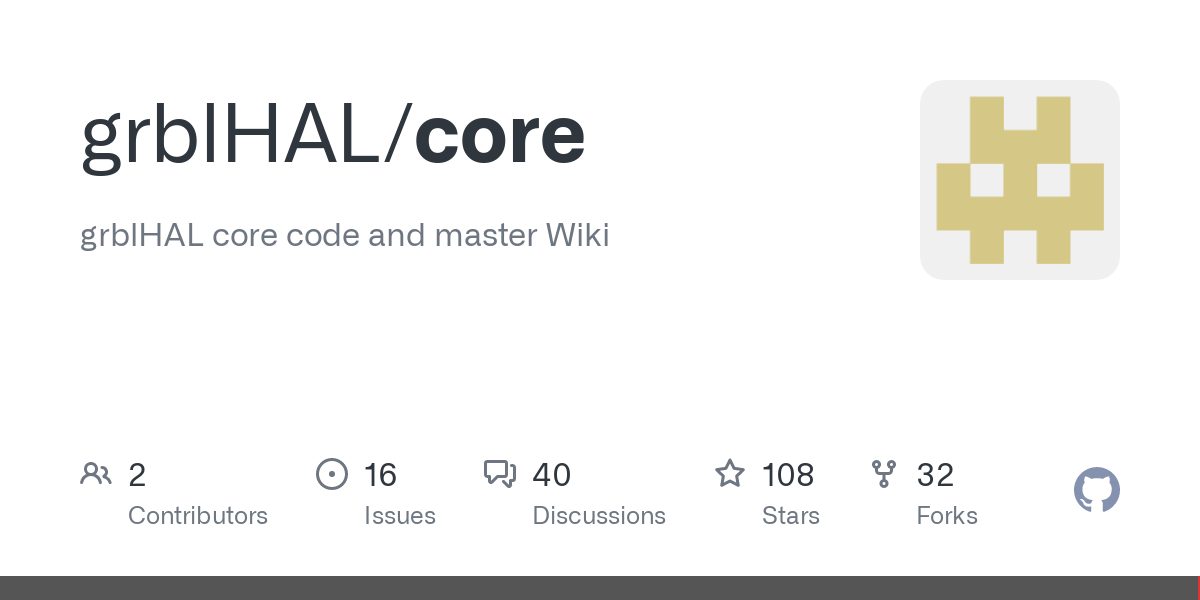Open the bold core repository name
1200x600 pixels.
pos(499,137)
